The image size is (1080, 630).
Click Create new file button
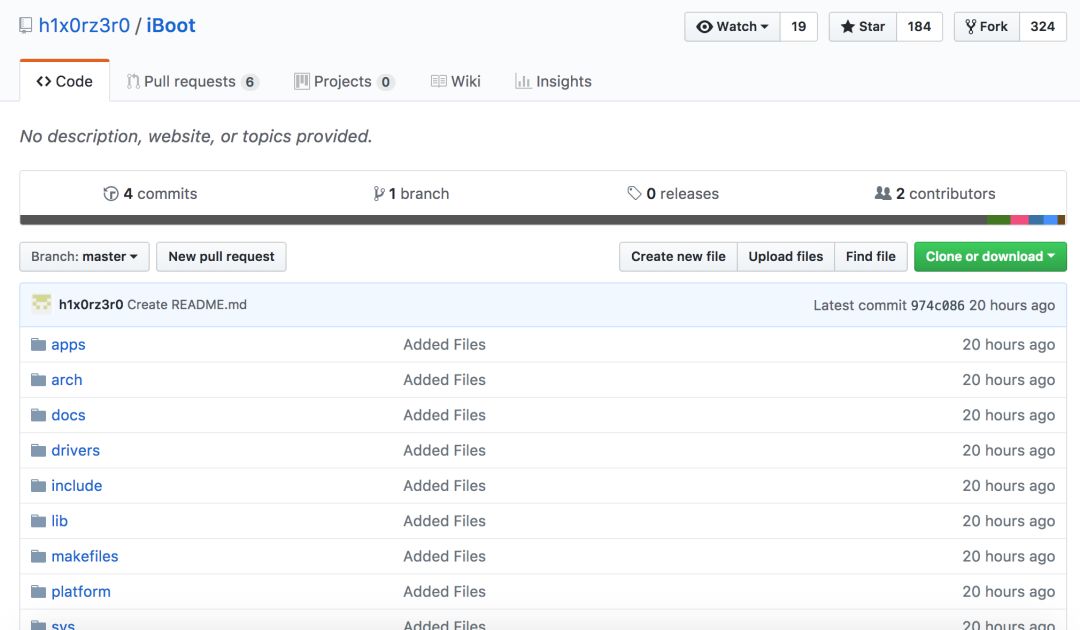point(678,257)
